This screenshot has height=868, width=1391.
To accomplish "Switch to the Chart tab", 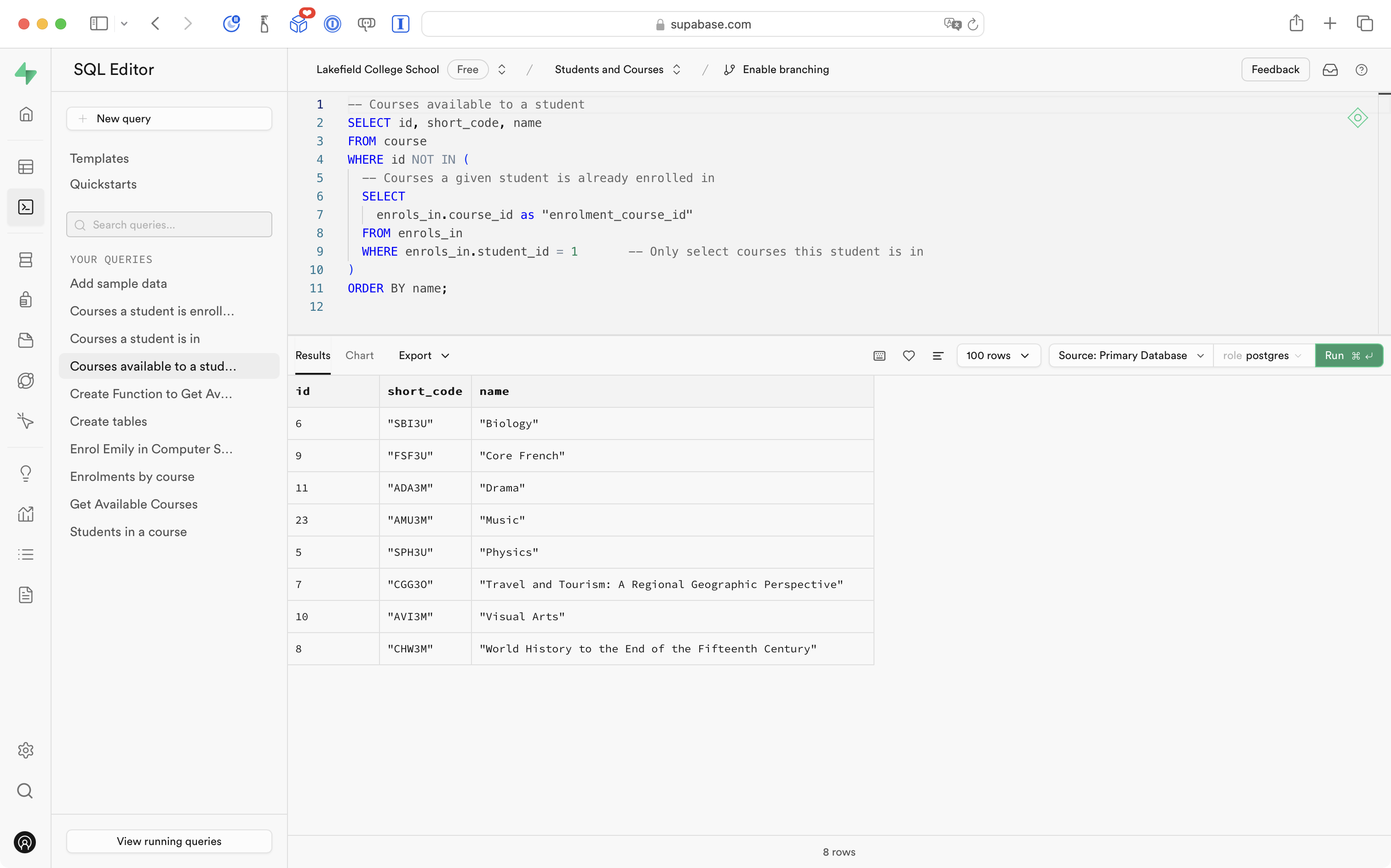I will [359, 355].
